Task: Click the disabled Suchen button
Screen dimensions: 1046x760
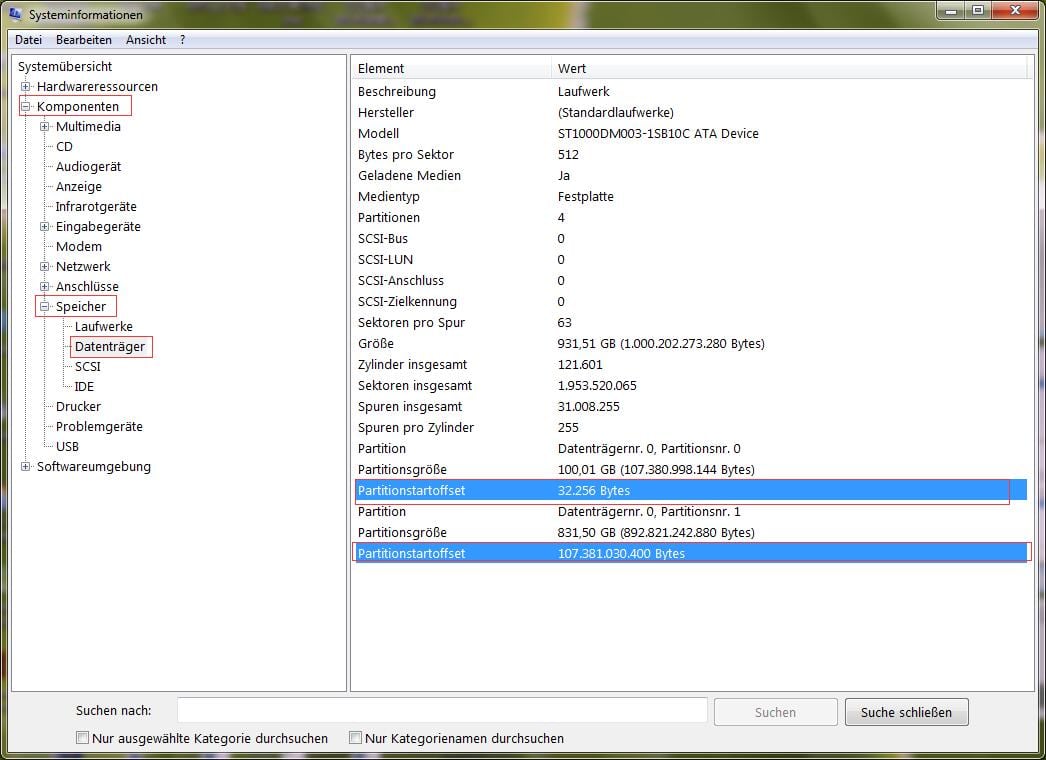Action: pos(775,711)
